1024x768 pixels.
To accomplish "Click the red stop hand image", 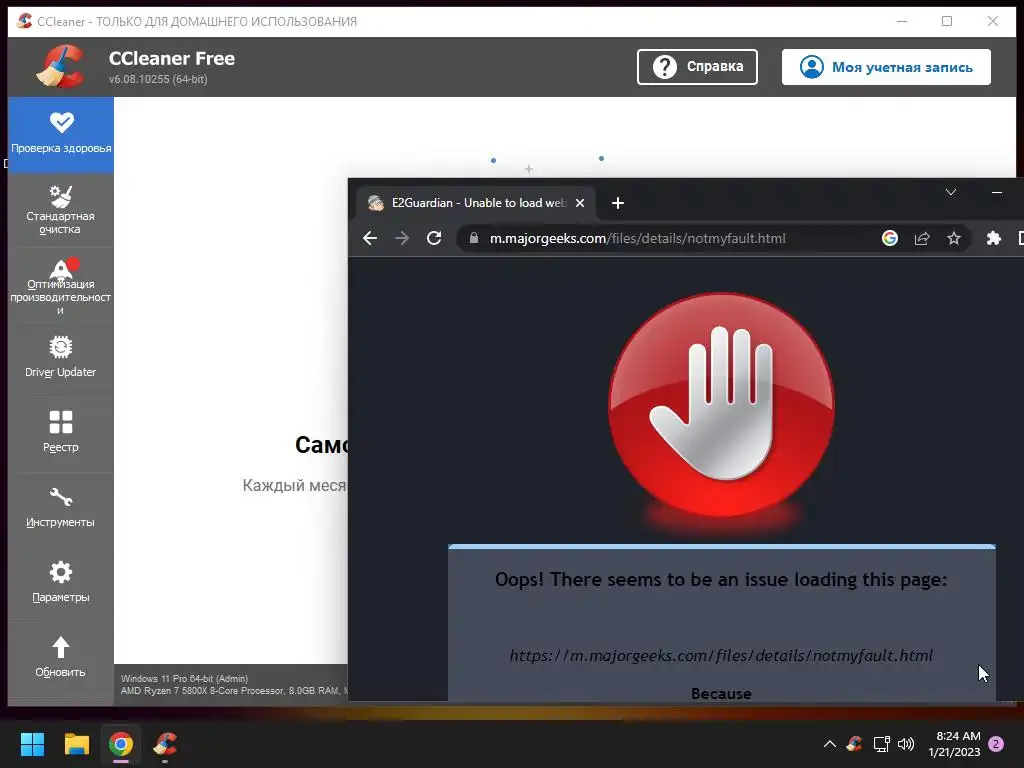I will point(722,405).
